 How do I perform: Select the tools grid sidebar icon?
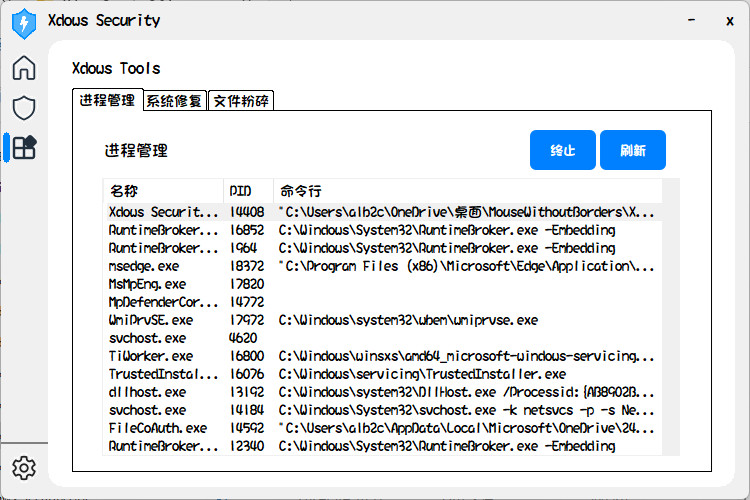coord(24,147)
